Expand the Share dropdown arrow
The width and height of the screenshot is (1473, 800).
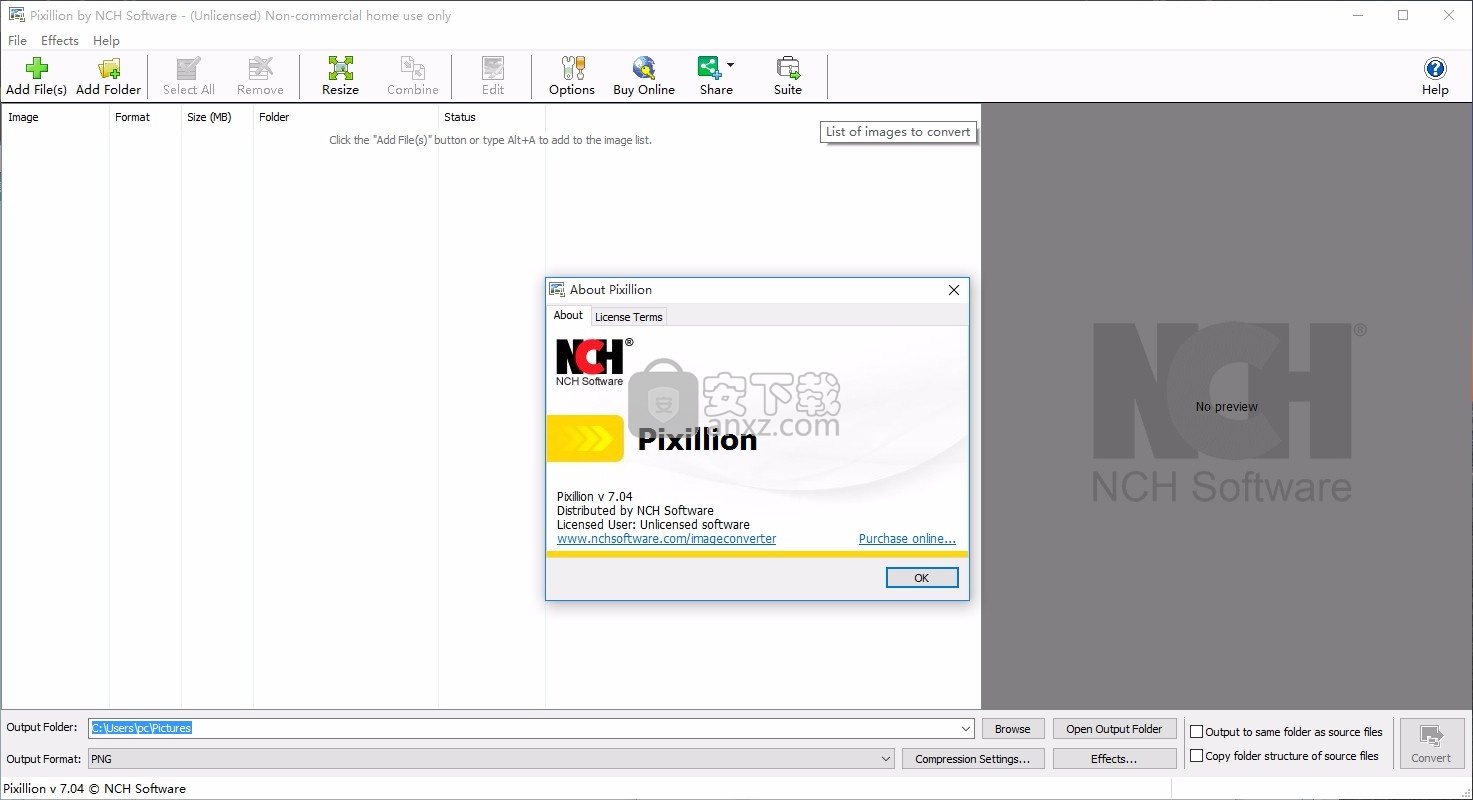(730, 66)
